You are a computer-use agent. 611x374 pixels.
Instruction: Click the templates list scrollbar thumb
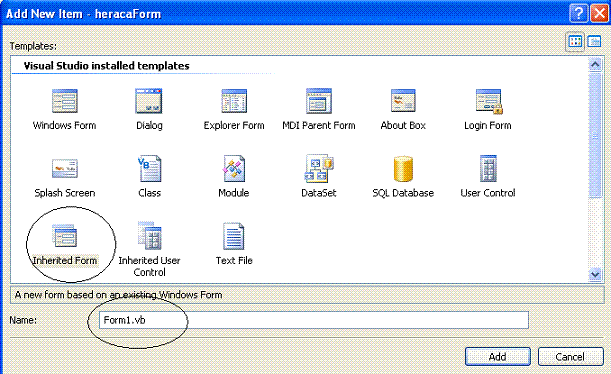[x=595, y=135]
